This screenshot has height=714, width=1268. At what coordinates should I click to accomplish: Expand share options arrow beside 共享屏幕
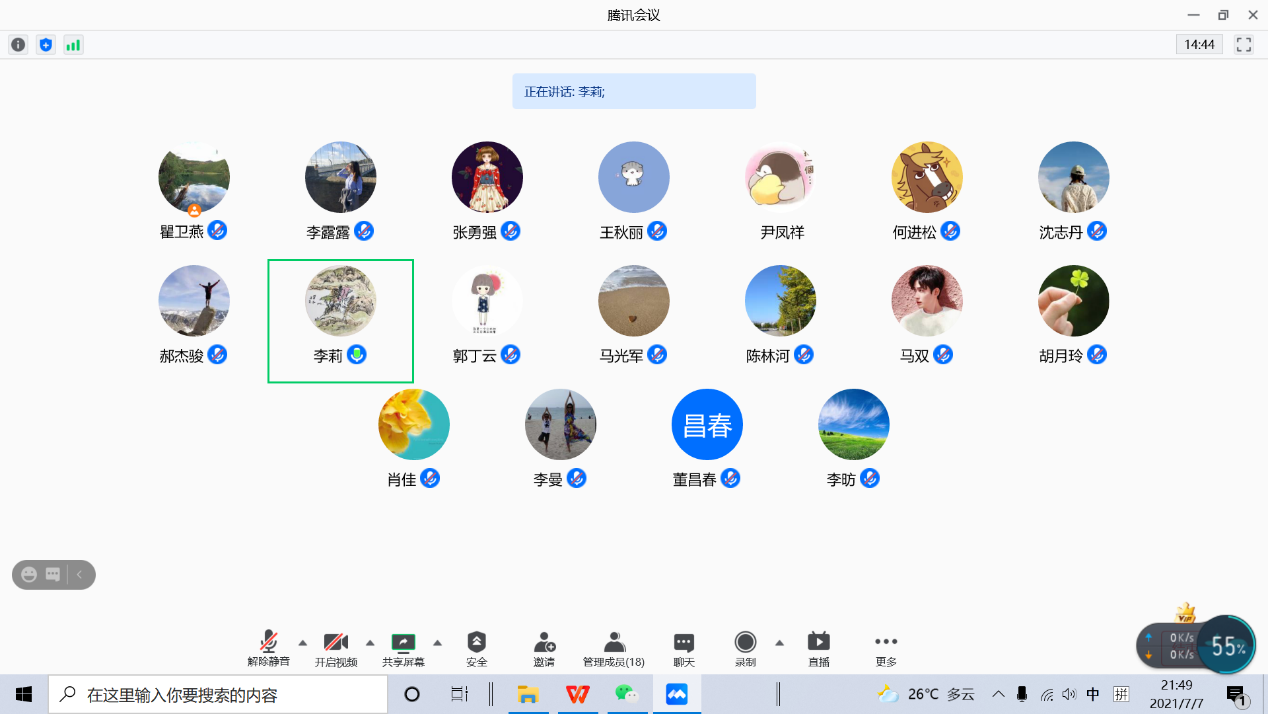(437, 643)
